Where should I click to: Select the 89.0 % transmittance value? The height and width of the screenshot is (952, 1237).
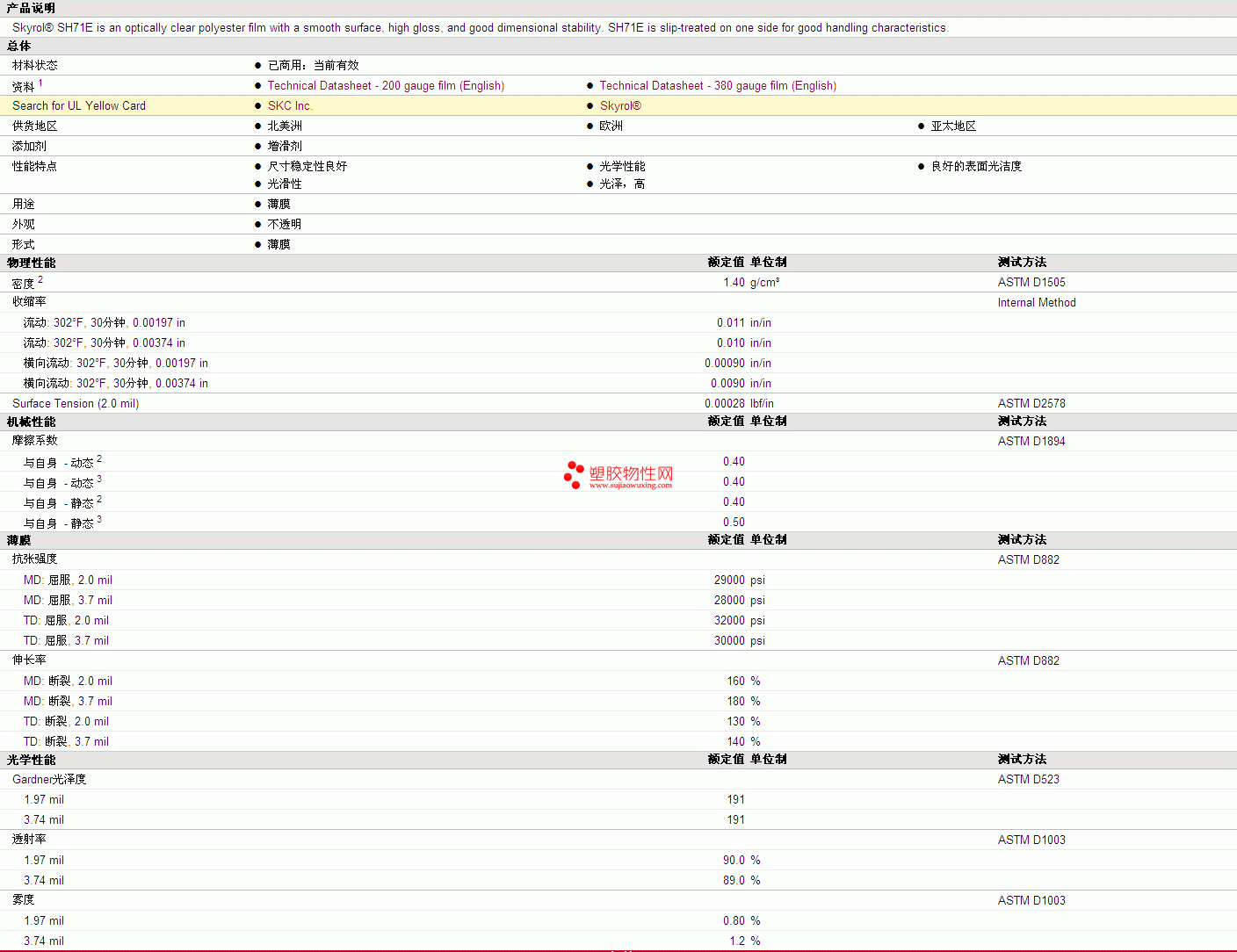742,880
